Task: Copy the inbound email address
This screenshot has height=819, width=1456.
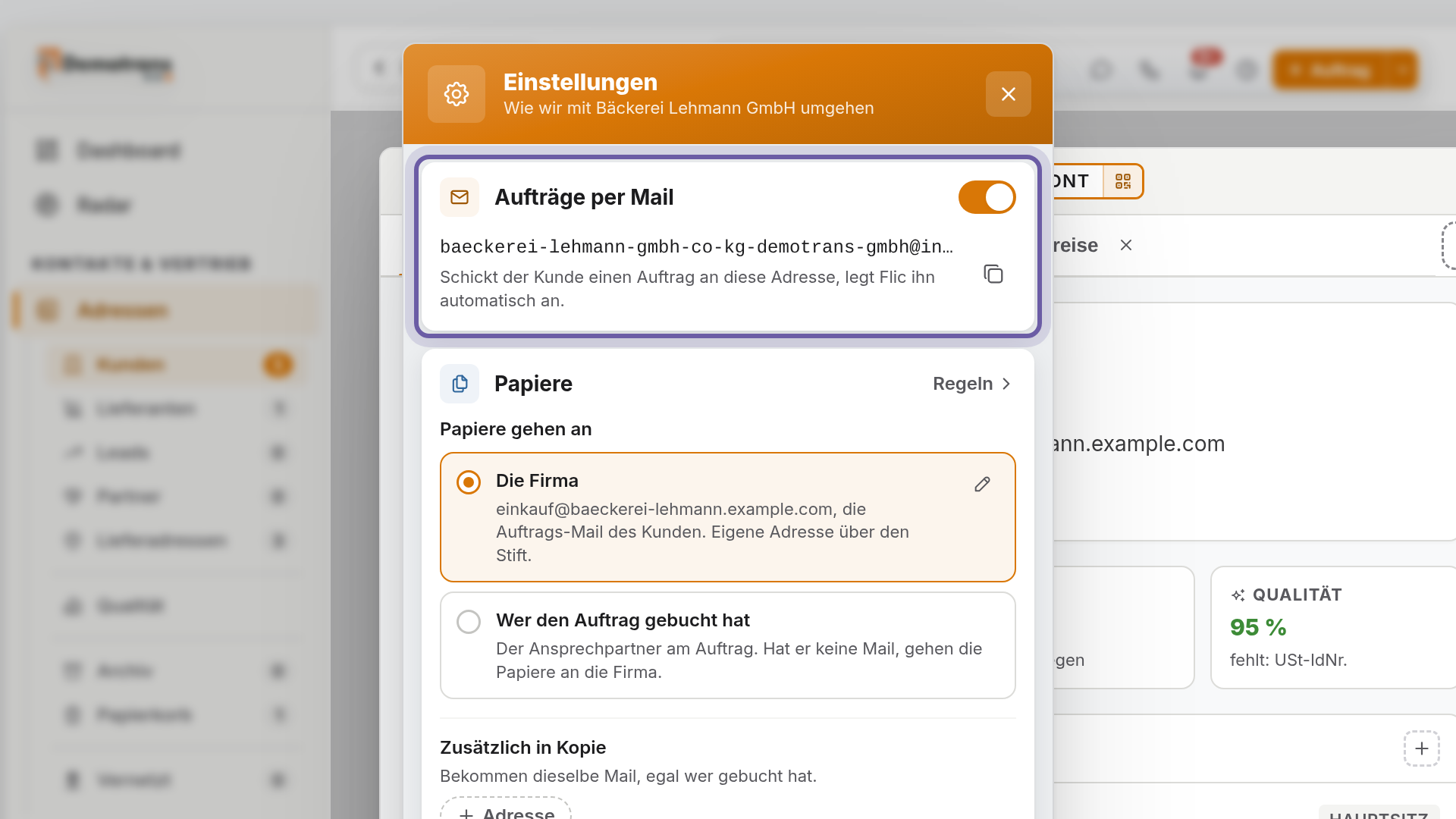Action: tap(993, 274)
